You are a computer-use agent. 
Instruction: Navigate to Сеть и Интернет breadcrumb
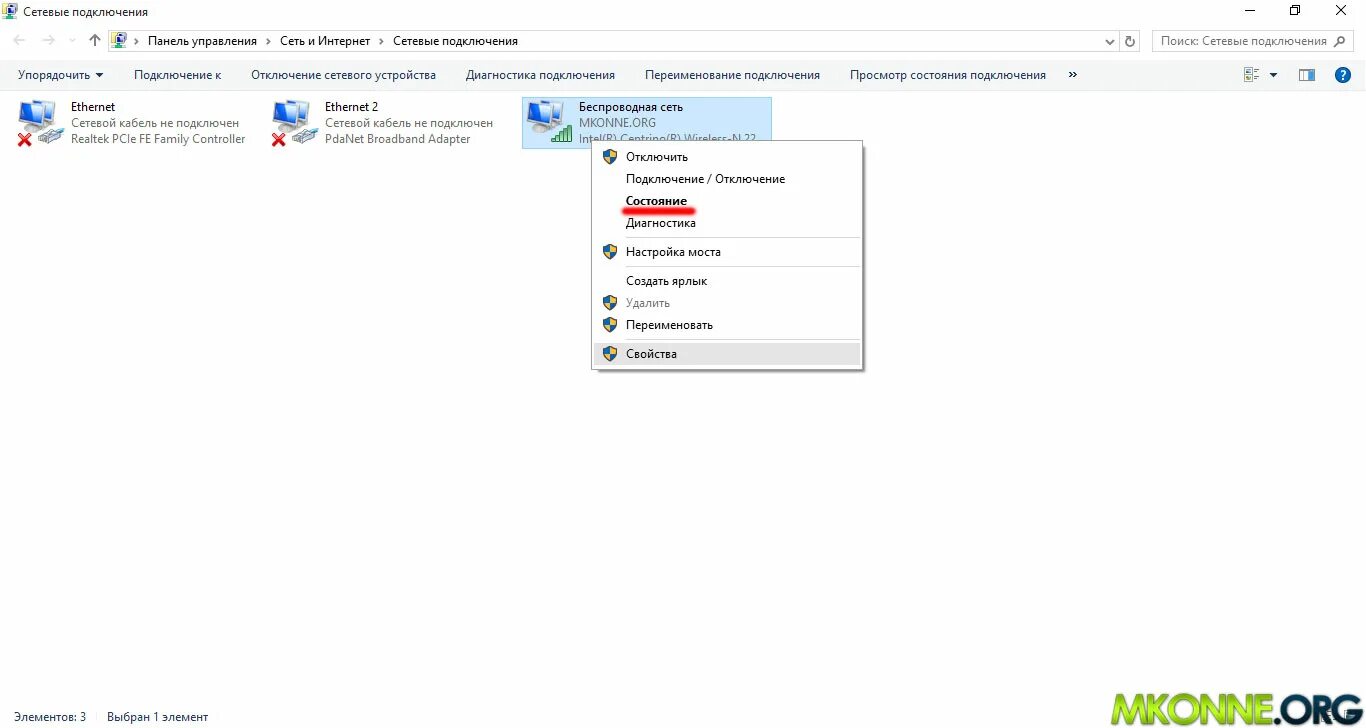tap(325, 41)
